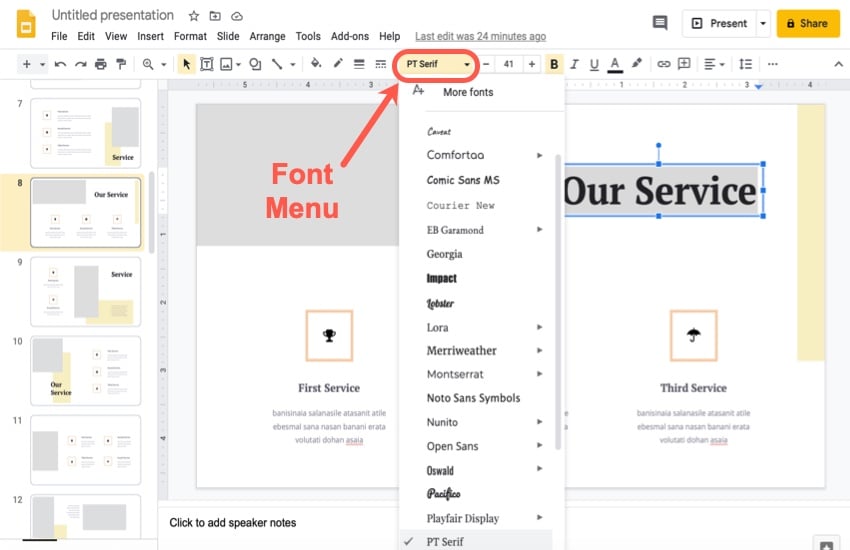Star the Untitled presentation
This screenshot has height=550, width=850.
click(193, 16)
